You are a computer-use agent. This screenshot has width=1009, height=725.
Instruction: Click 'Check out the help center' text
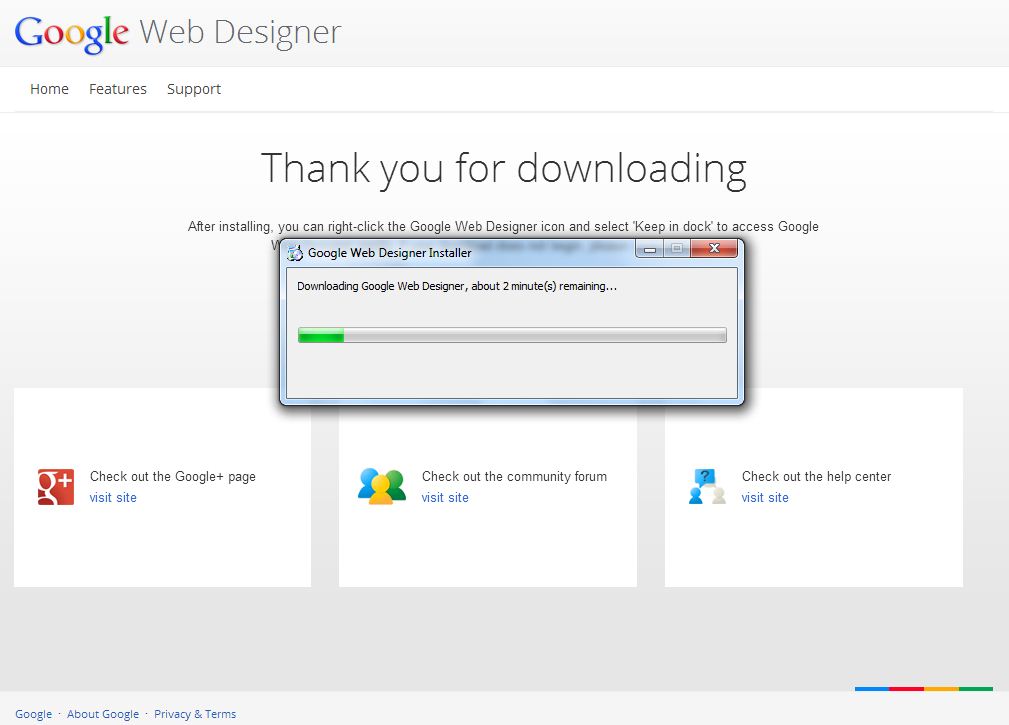pos(817,477)
